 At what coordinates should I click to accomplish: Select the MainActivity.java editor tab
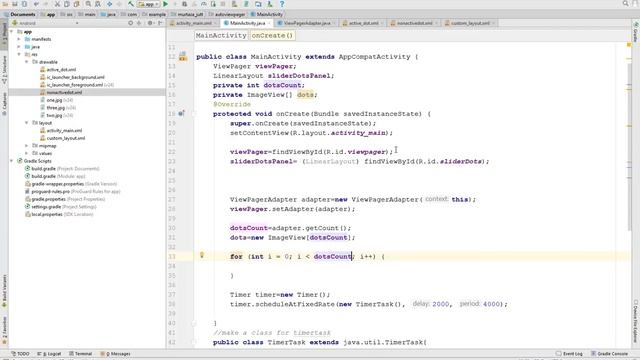[247, 23]
